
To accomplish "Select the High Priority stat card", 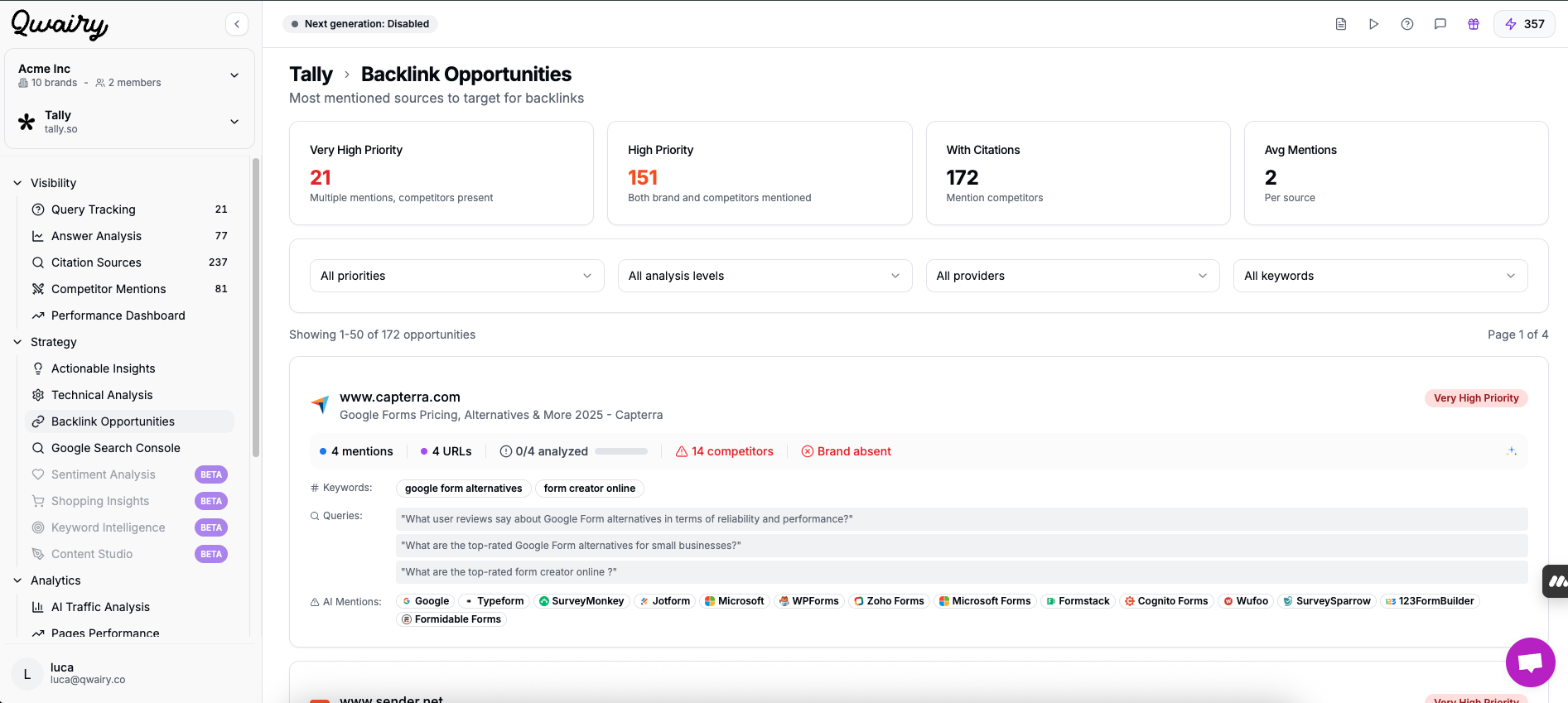I will 760,173.
